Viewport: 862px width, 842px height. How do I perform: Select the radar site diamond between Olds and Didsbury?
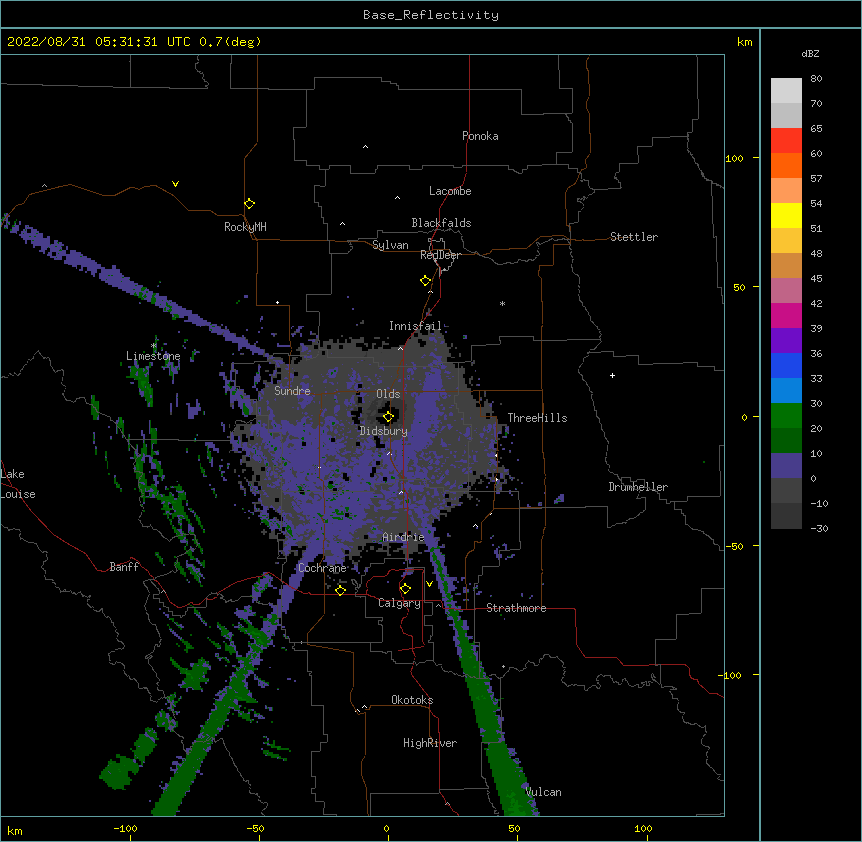coord(388,417)
